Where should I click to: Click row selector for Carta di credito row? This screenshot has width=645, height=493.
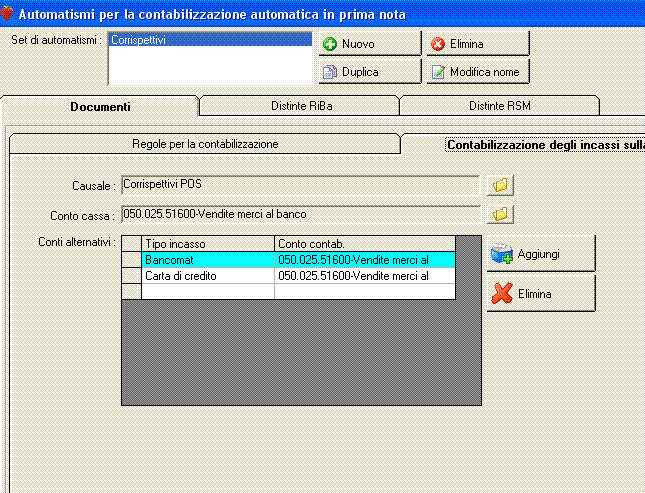[132, 276]
